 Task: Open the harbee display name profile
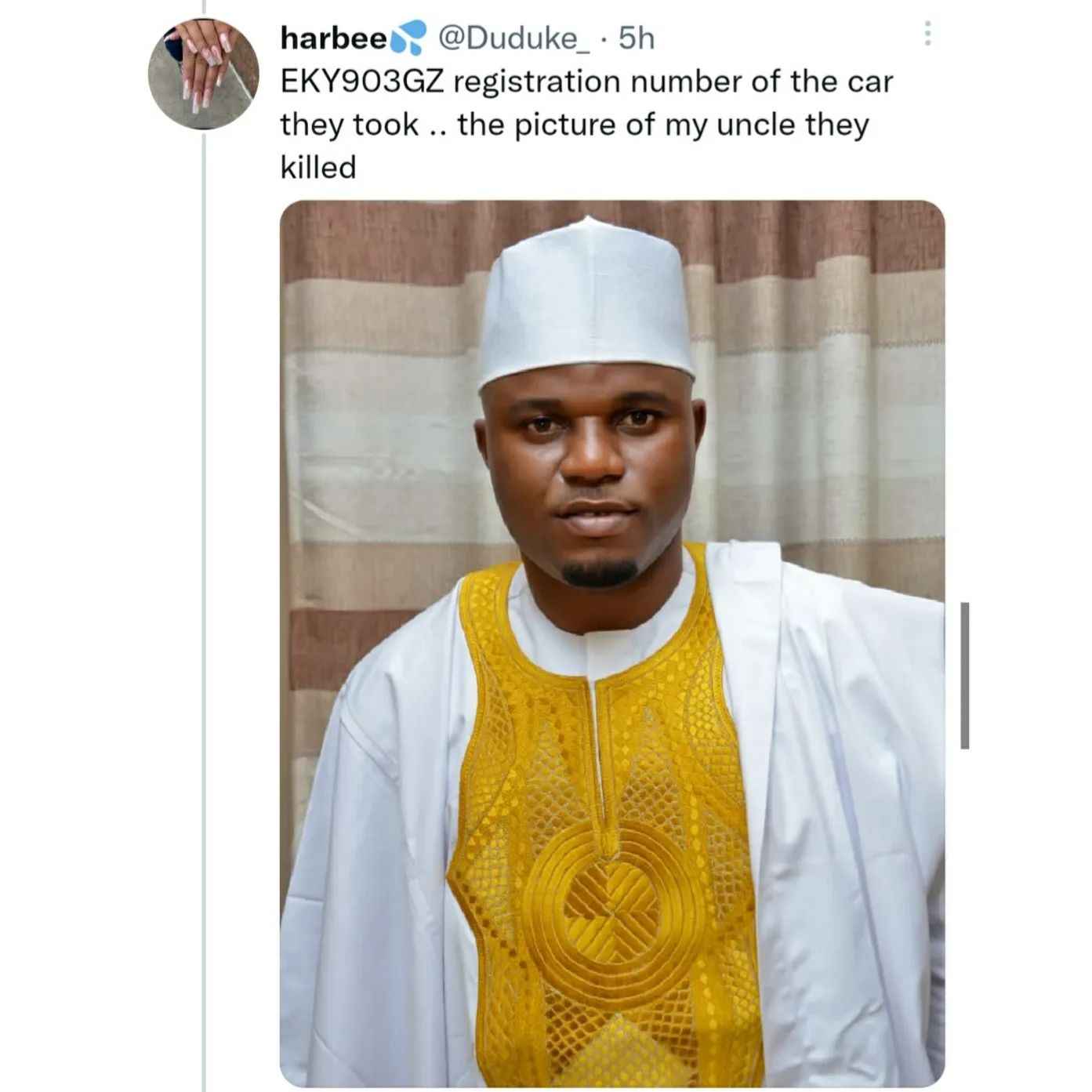pos(334,38)
